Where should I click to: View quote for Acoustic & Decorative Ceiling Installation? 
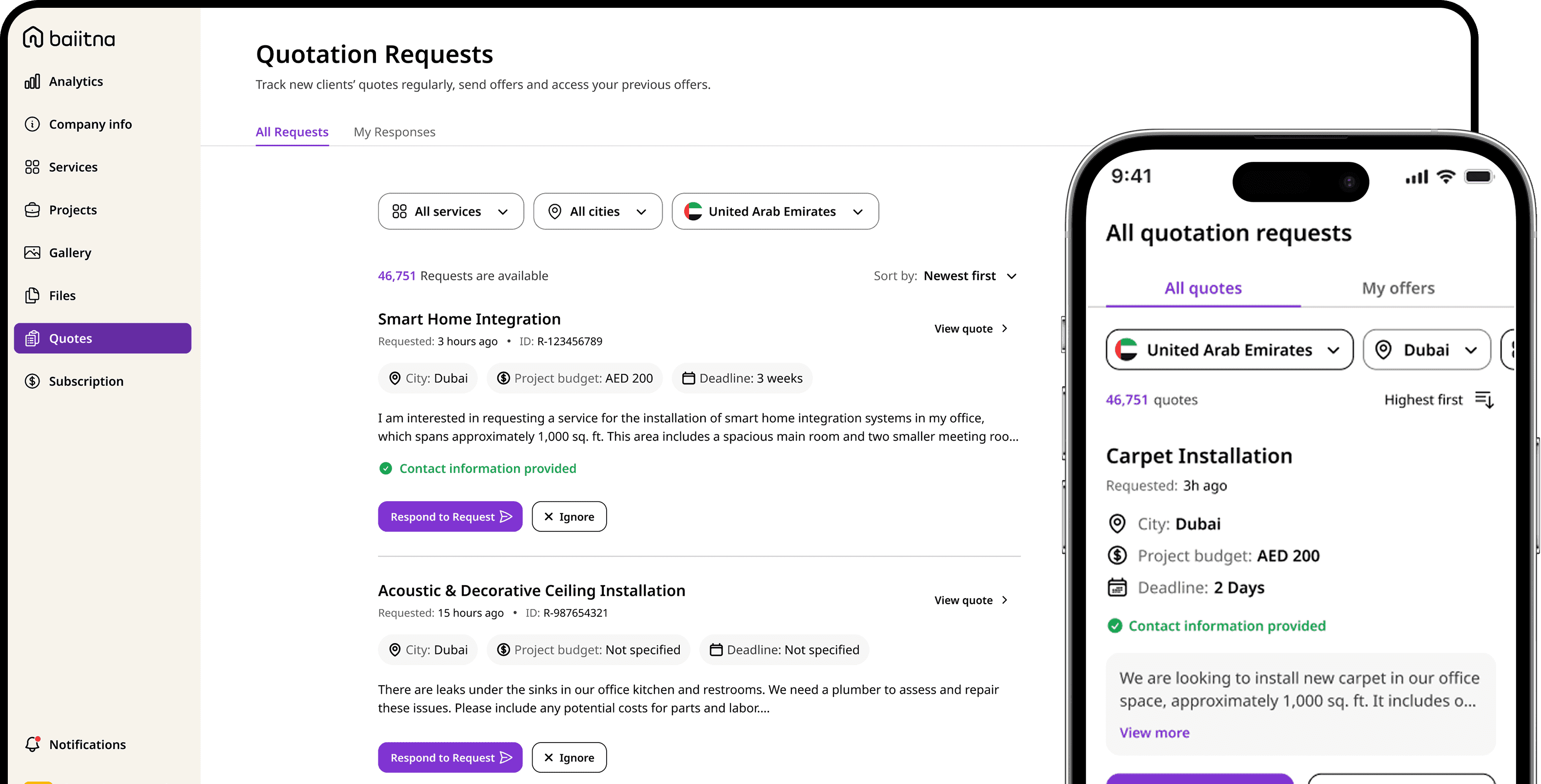pyautogui.click(x=971, y=600)
